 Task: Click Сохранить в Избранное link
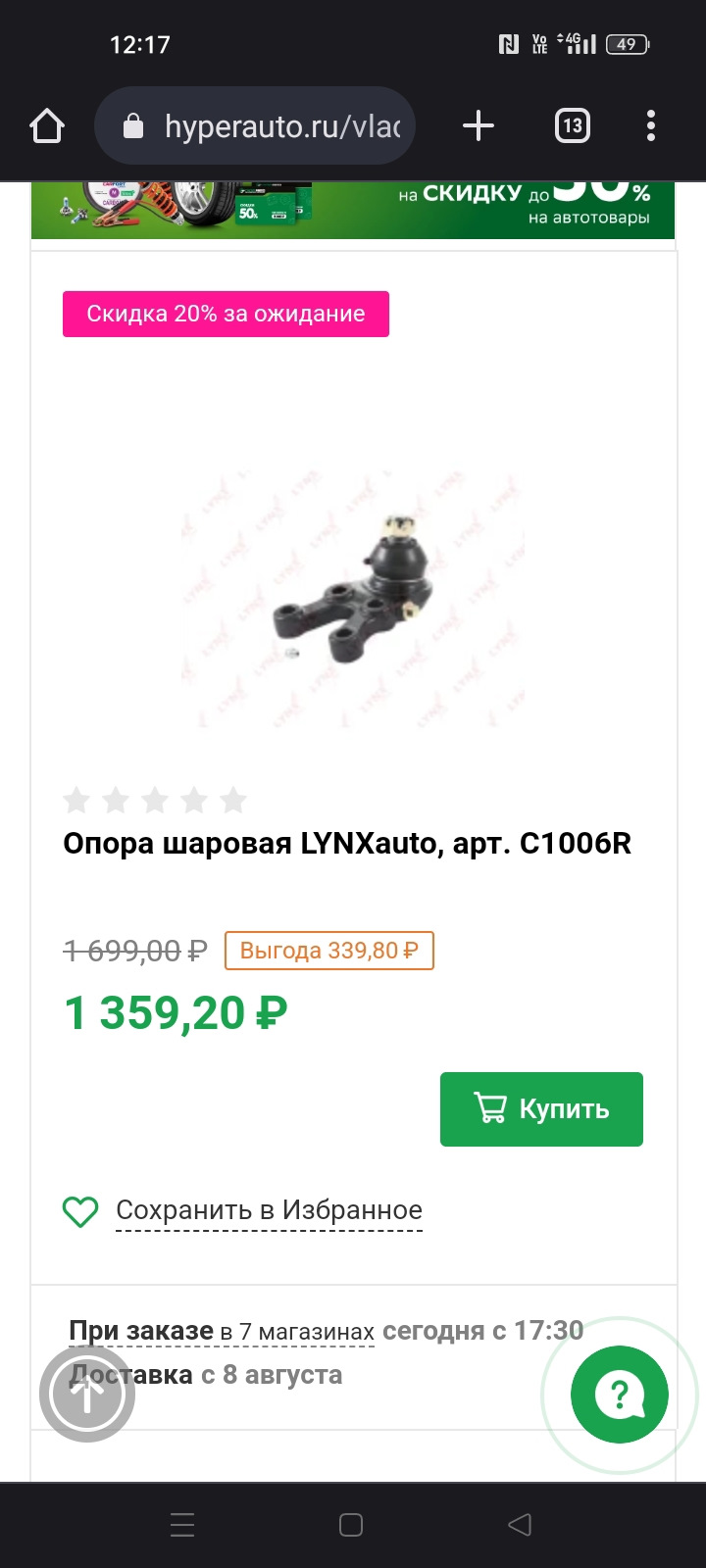269,1210
